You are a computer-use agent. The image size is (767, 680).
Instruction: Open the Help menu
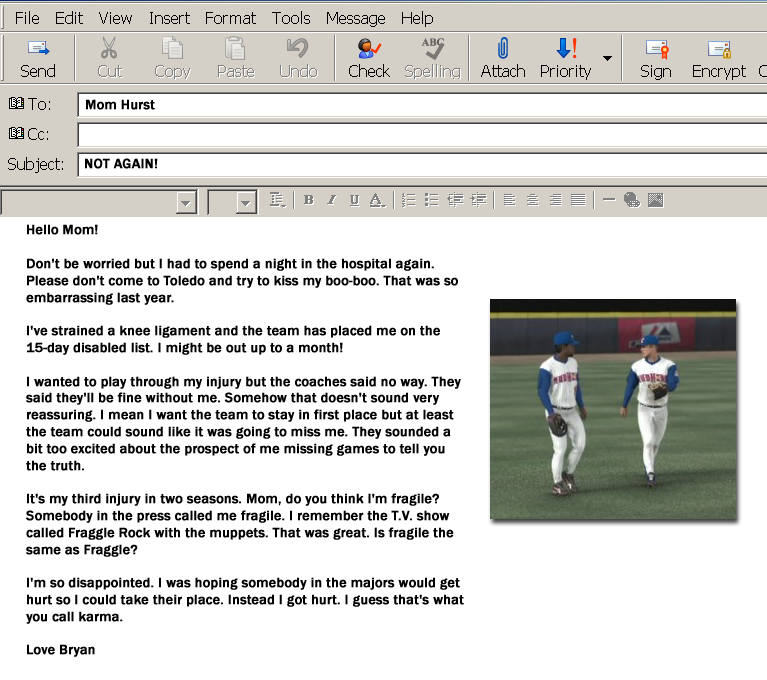coord(417,18)
